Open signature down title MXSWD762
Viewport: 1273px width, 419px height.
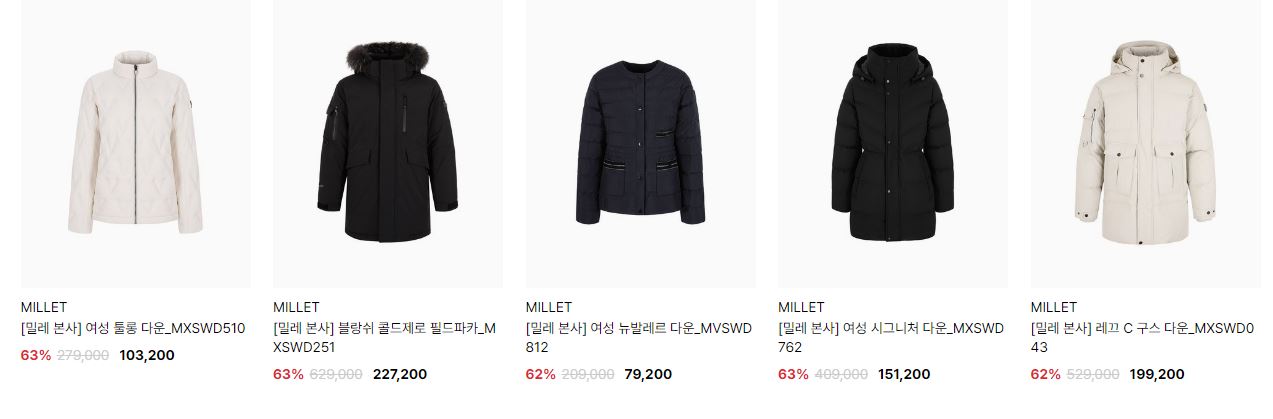pos(891,338)
